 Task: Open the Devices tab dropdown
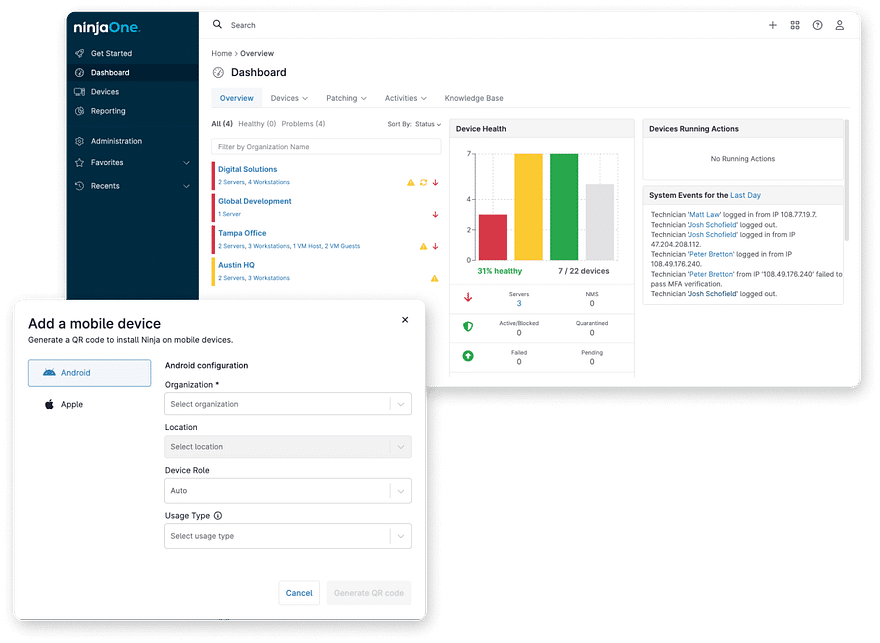point(289,98)
